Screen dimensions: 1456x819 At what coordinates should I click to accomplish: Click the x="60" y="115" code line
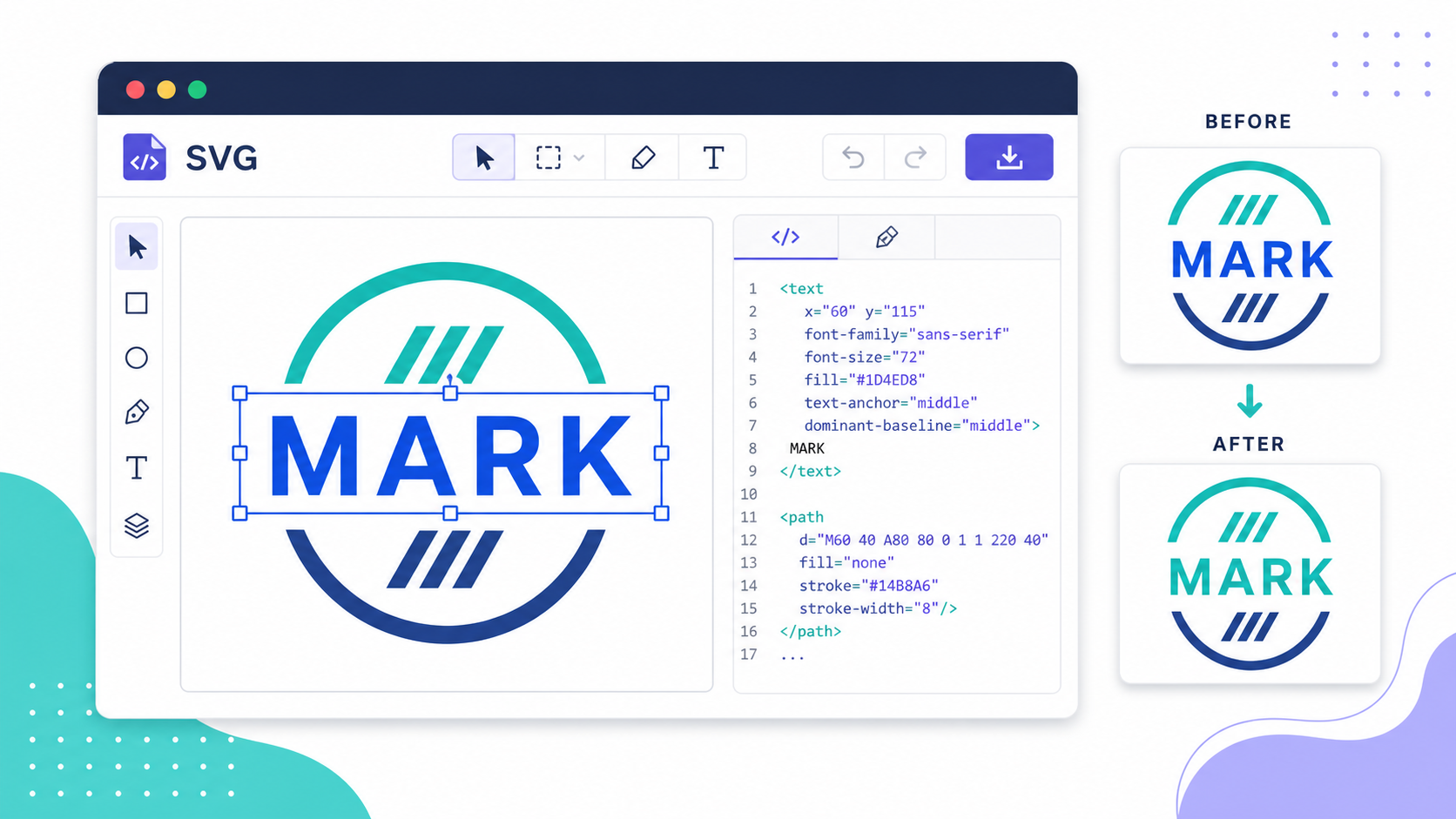pos(864,311)
